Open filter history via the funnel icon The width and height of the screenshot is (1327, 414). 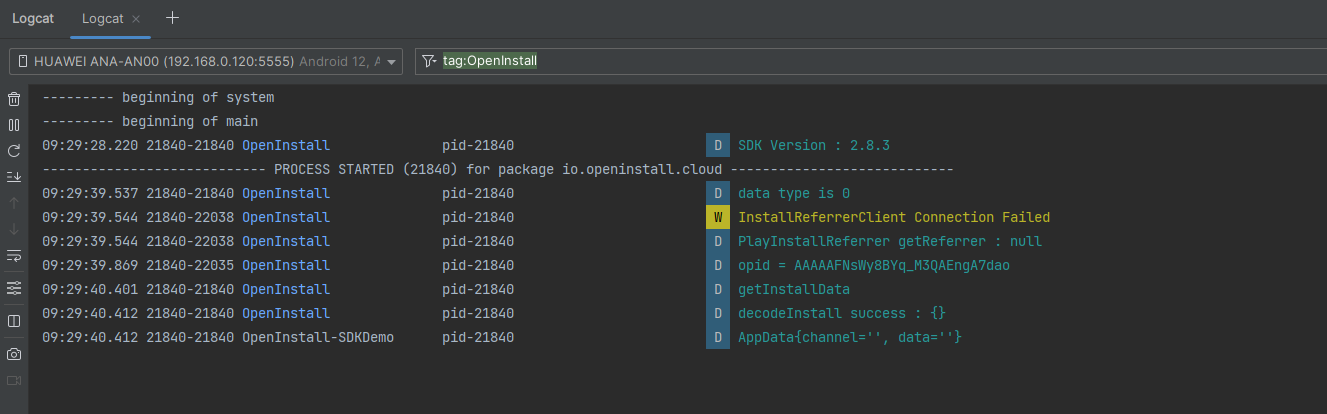click(429, 61)
